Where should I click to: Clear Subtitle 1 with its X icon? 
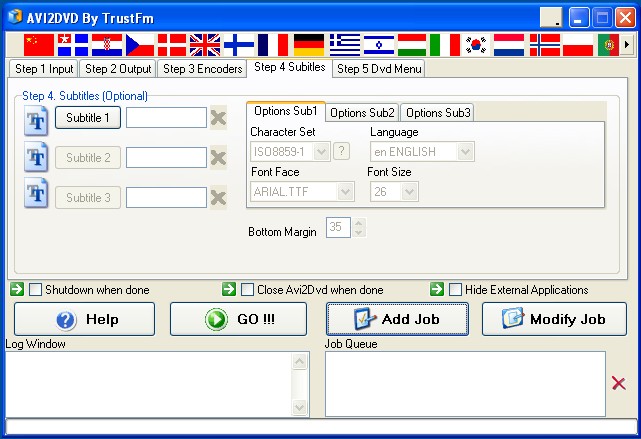coord(218,118)
